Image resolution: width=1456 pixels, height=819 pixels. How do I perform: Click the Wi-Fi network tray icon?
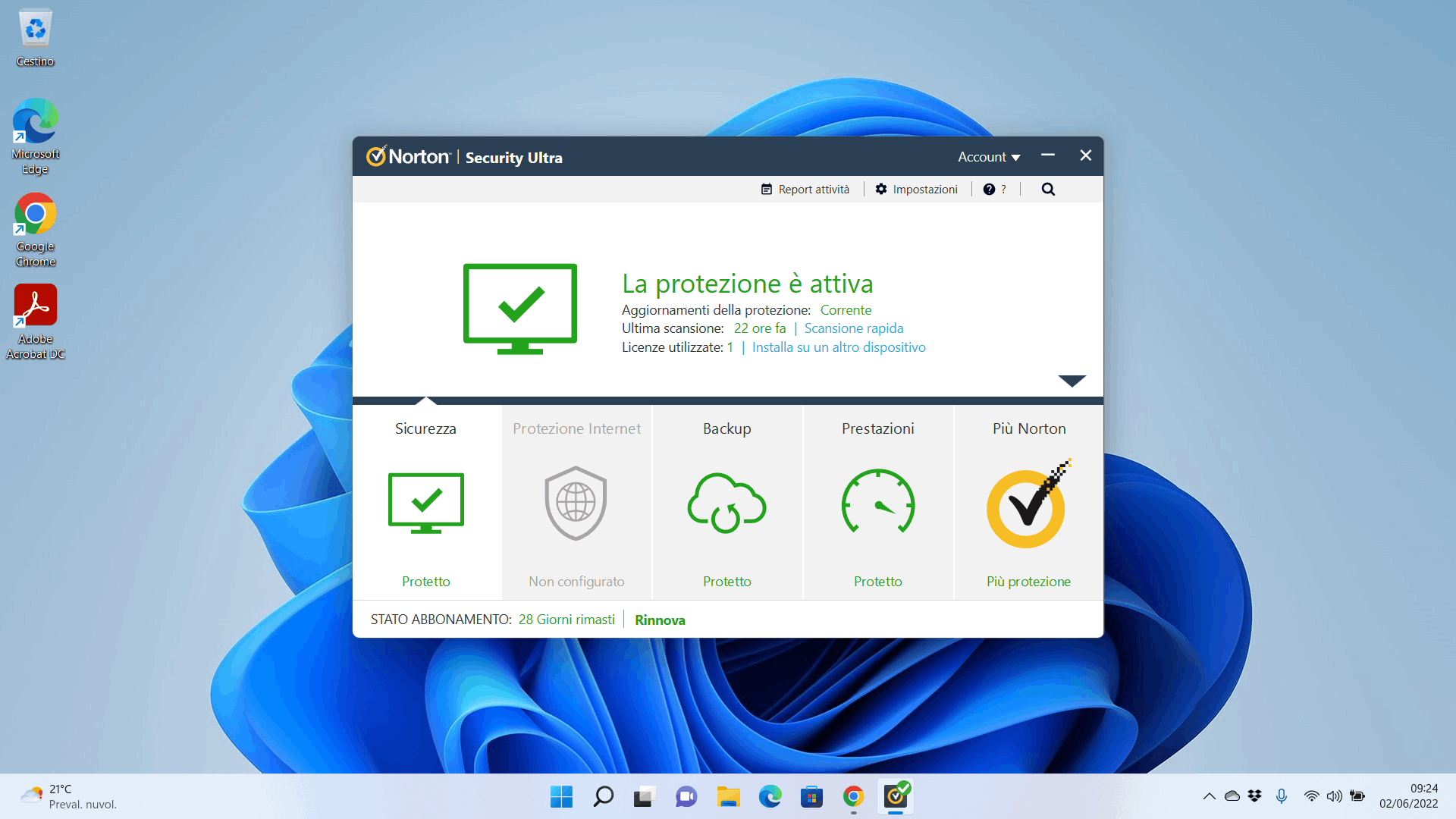(x=1311, y=796)
